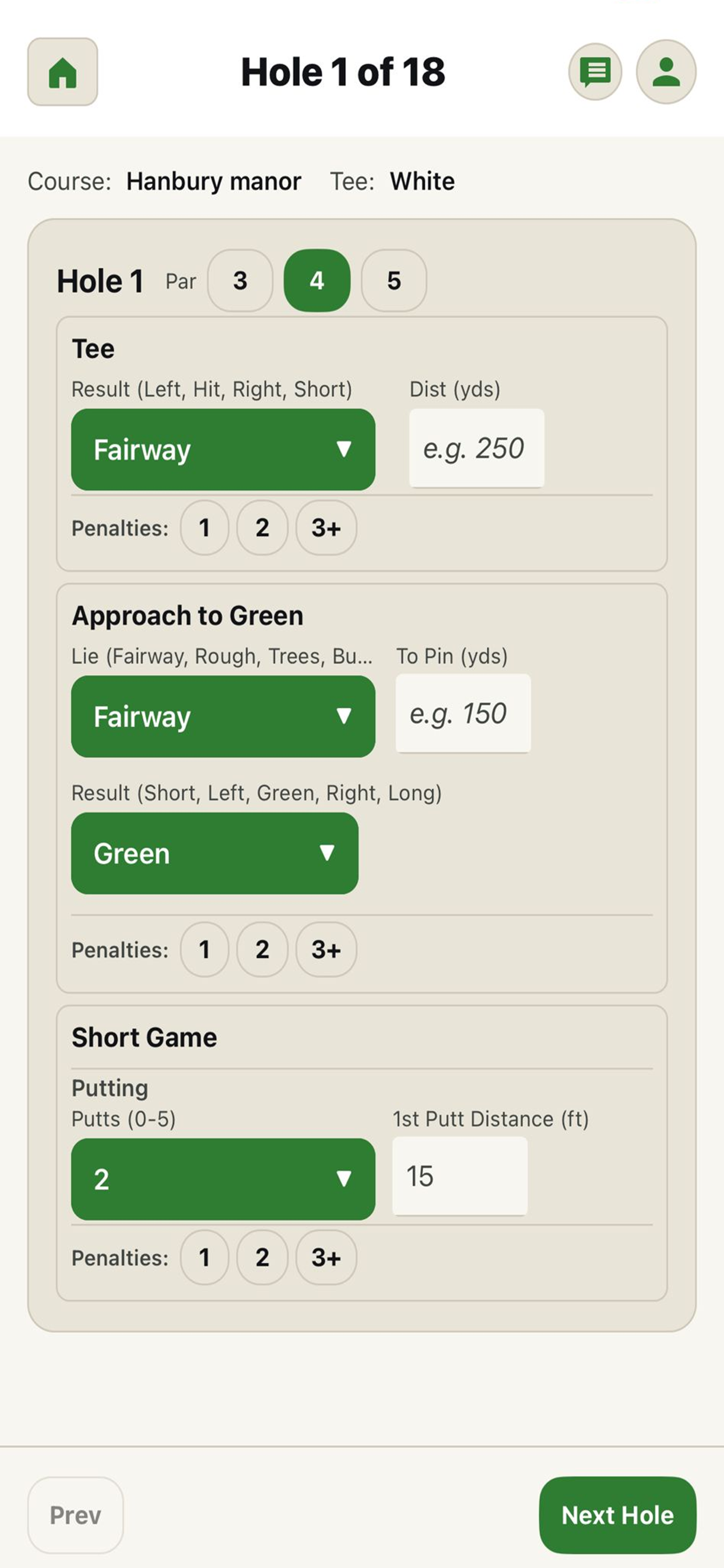Focus the To Pin yards field
Screen dimensions: 724x1568
463,713
